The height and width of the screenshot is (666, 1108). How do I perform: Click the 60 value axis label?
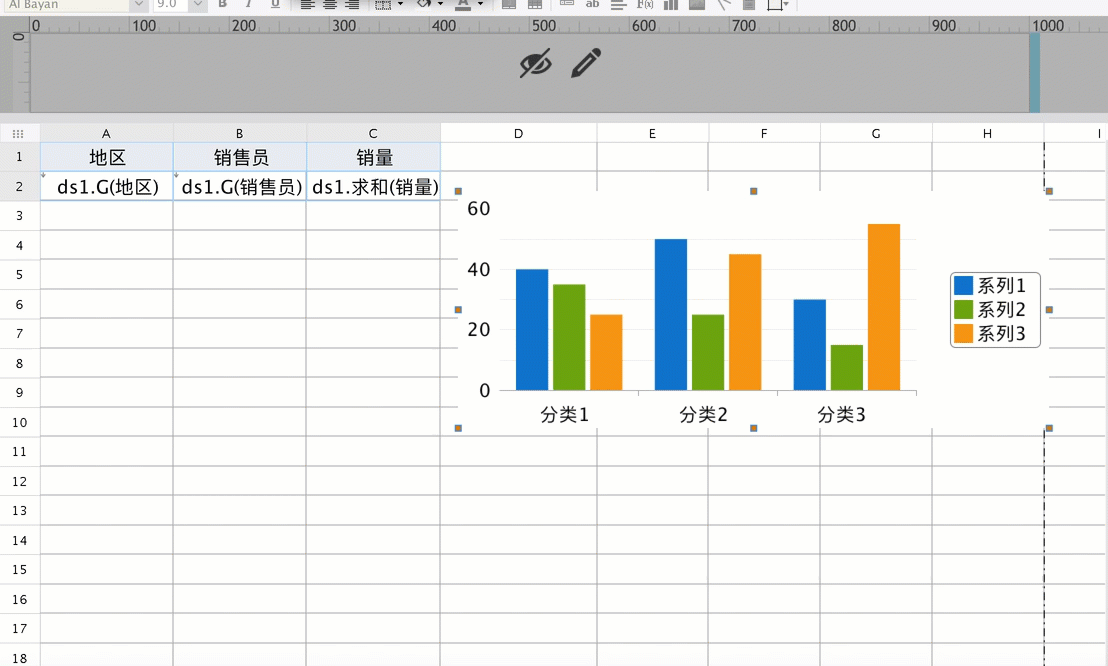point(478,209)
